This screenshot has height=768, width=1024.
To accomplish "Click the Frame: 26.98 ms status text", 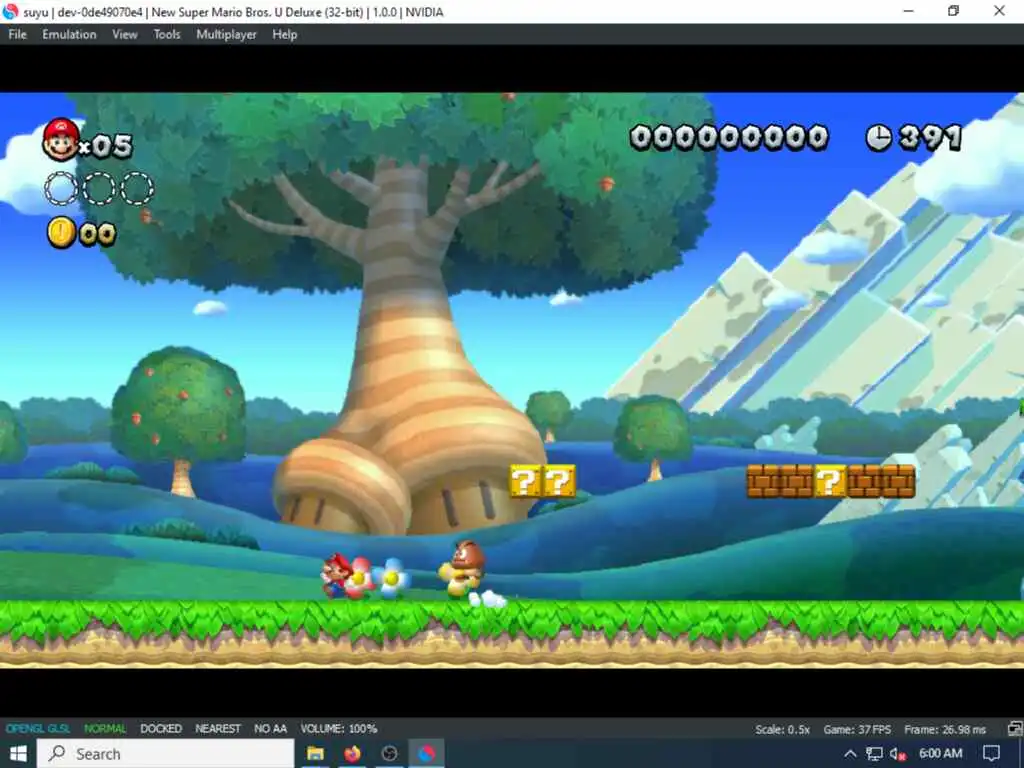I will pyautogui.click(x=945, y=729).
